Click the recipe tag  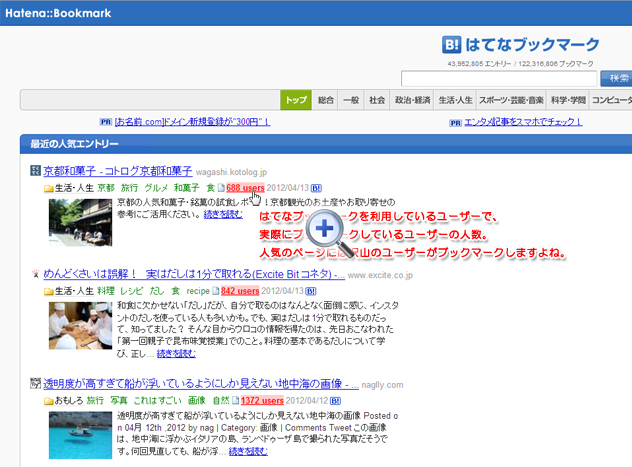point(198,291)
